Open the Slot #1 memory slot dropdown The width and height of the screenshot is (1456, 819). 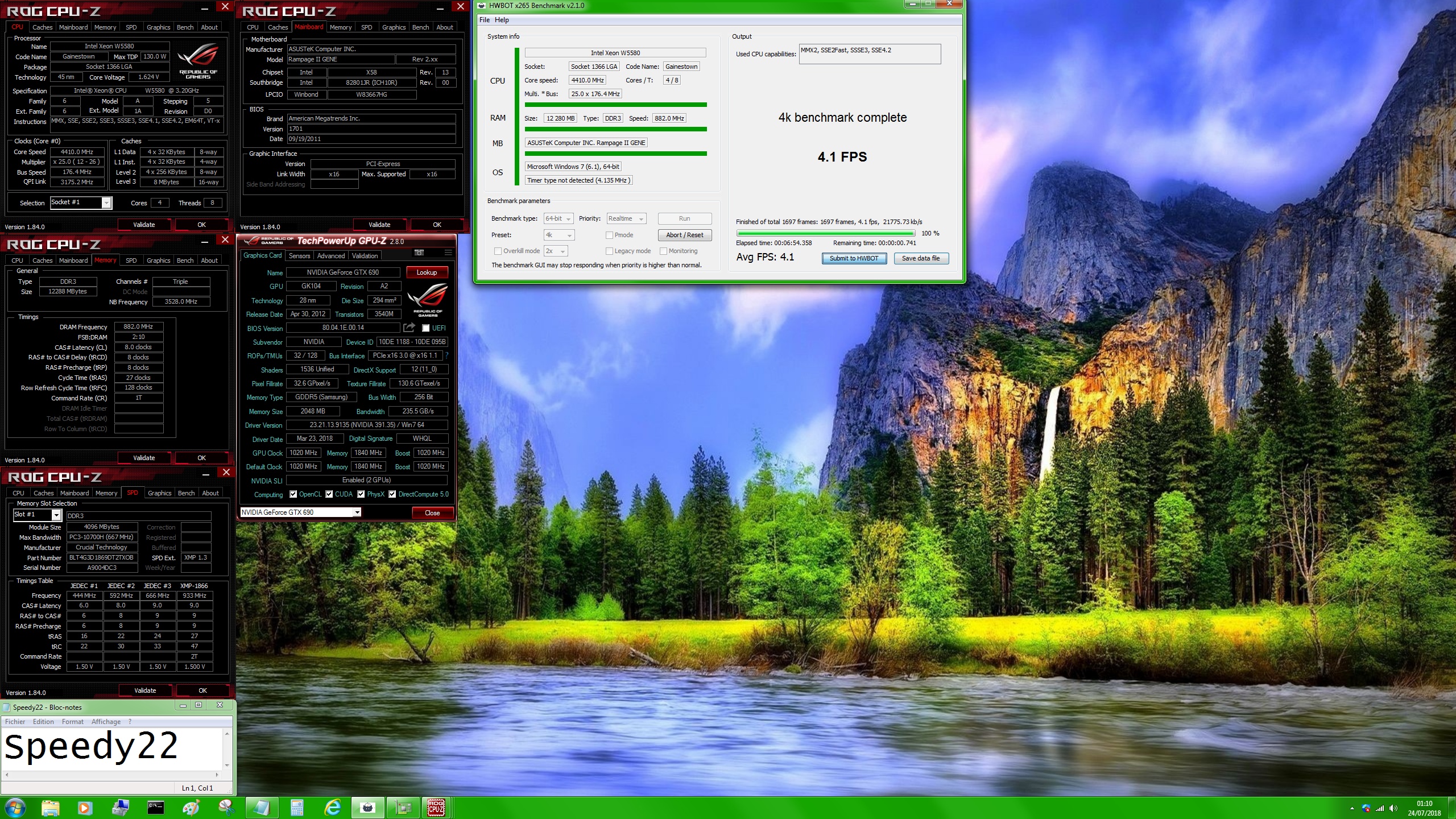(x=37, y=515)
